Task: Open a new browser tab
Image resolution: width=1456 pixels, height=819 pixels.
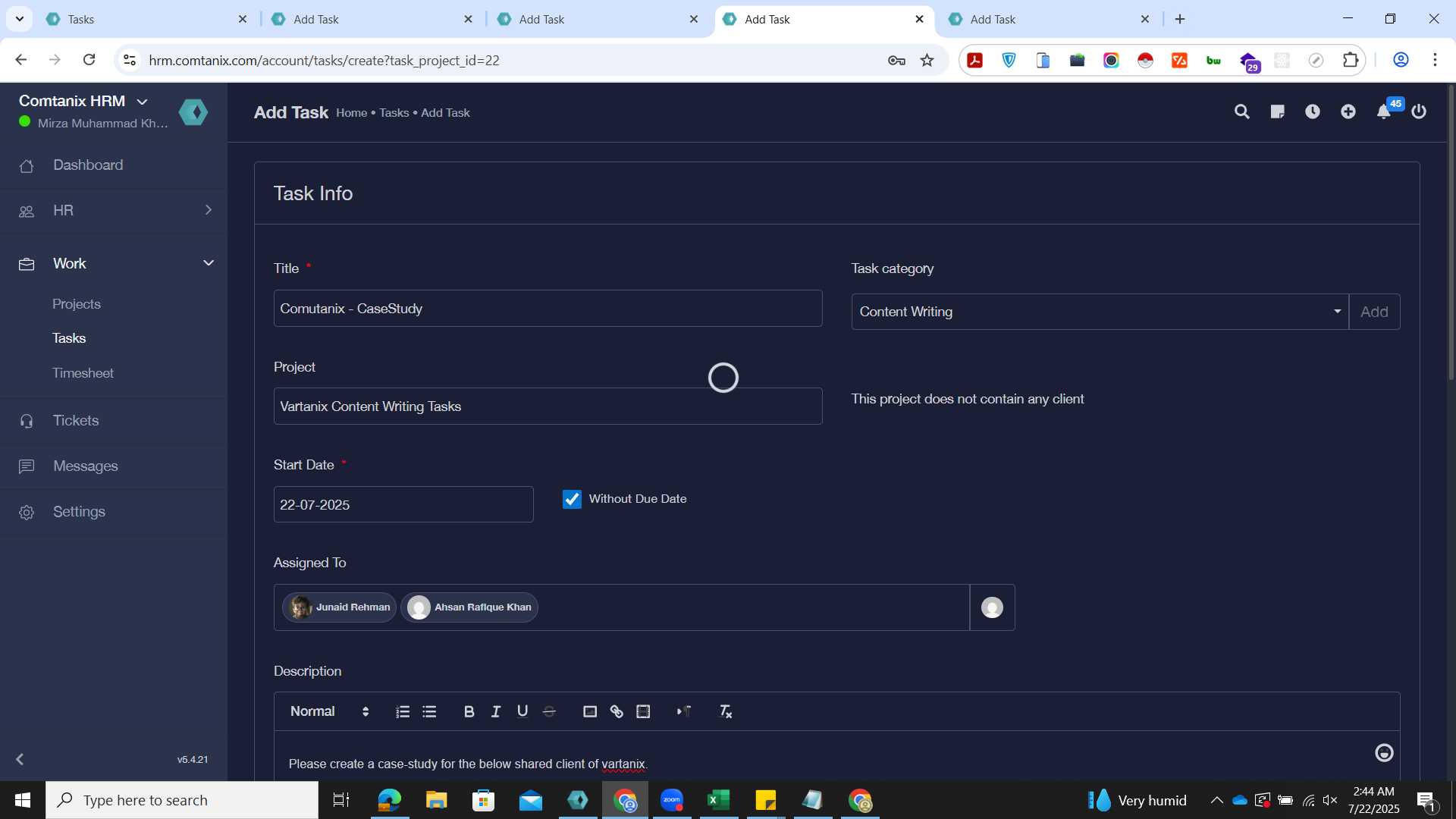Action: click(x=1180, y=19)
